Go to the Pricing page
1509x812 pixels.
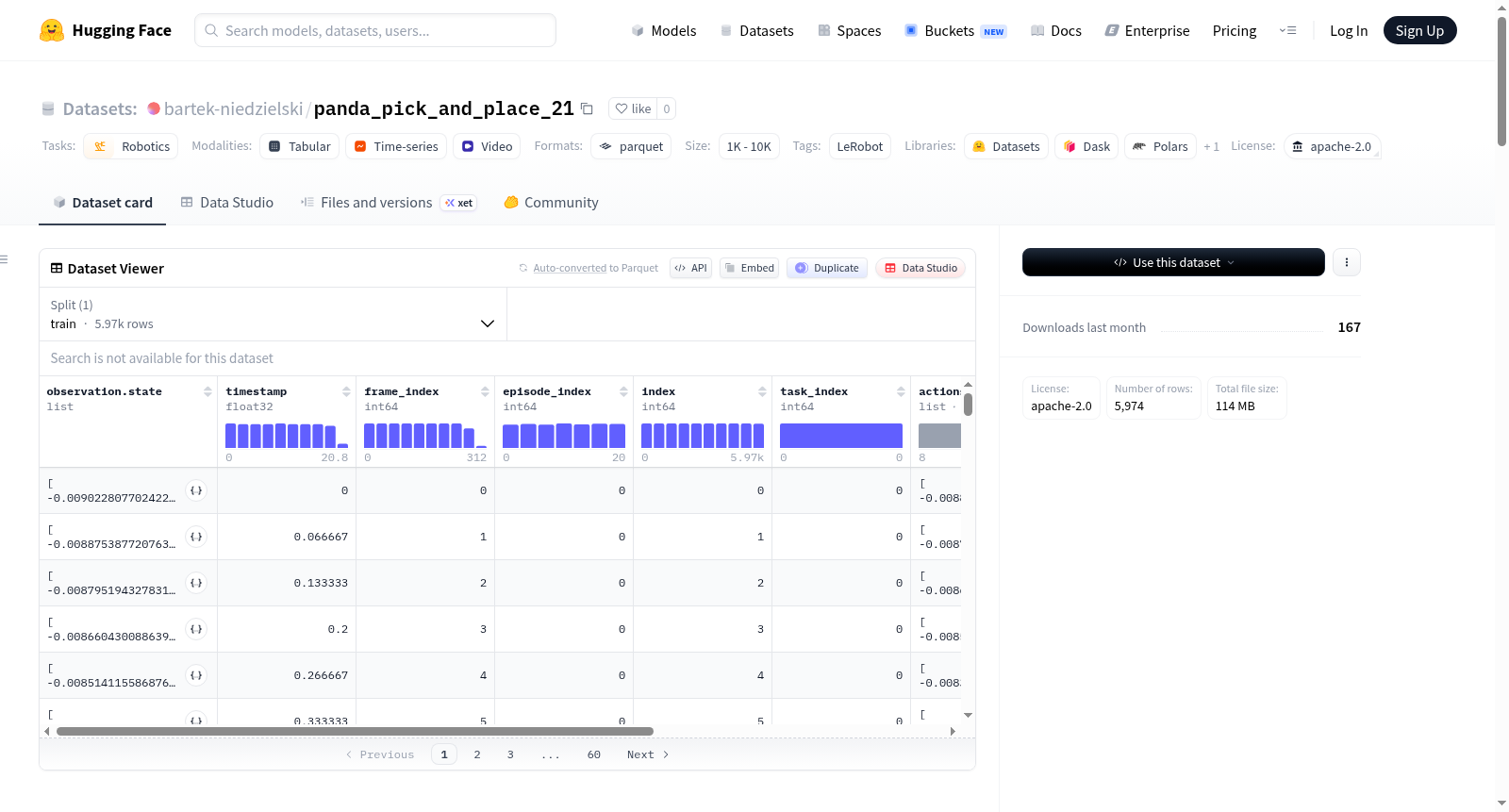[x=1235, y=31]
